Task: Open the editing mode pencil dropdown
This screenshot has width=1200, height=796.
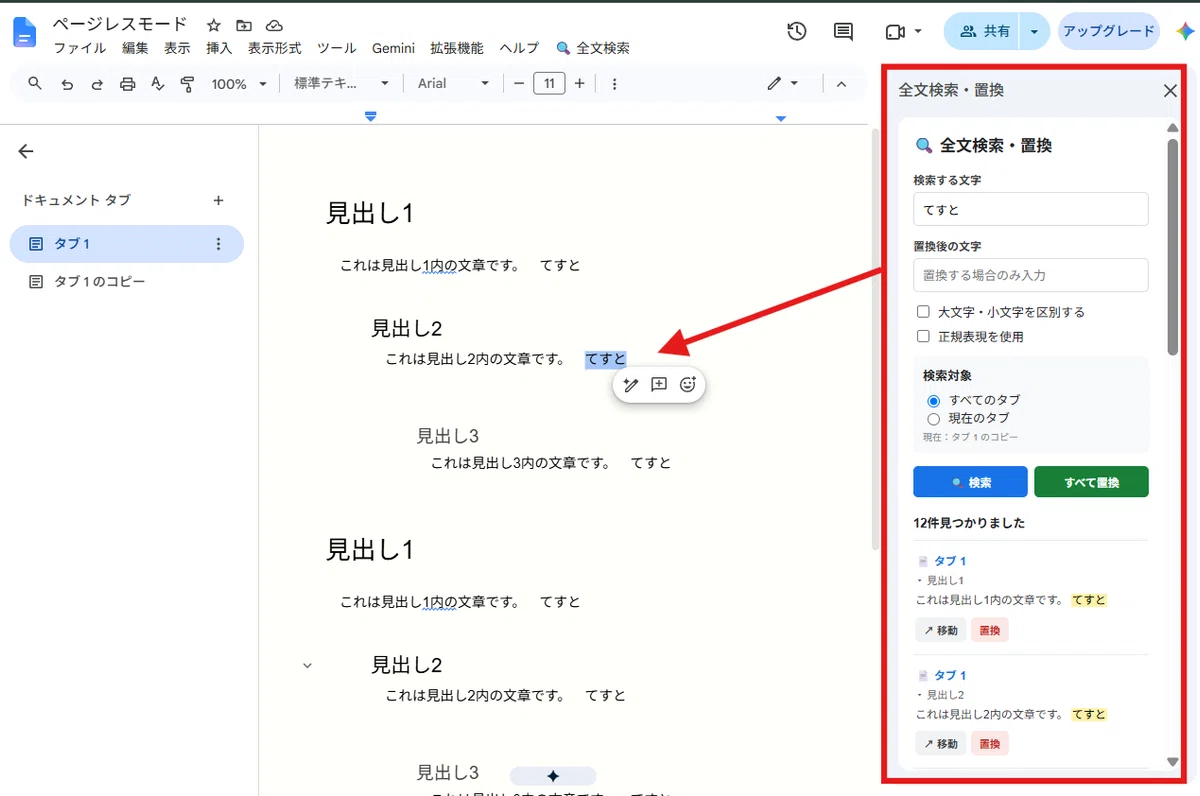Action: (x=782, y=84)
